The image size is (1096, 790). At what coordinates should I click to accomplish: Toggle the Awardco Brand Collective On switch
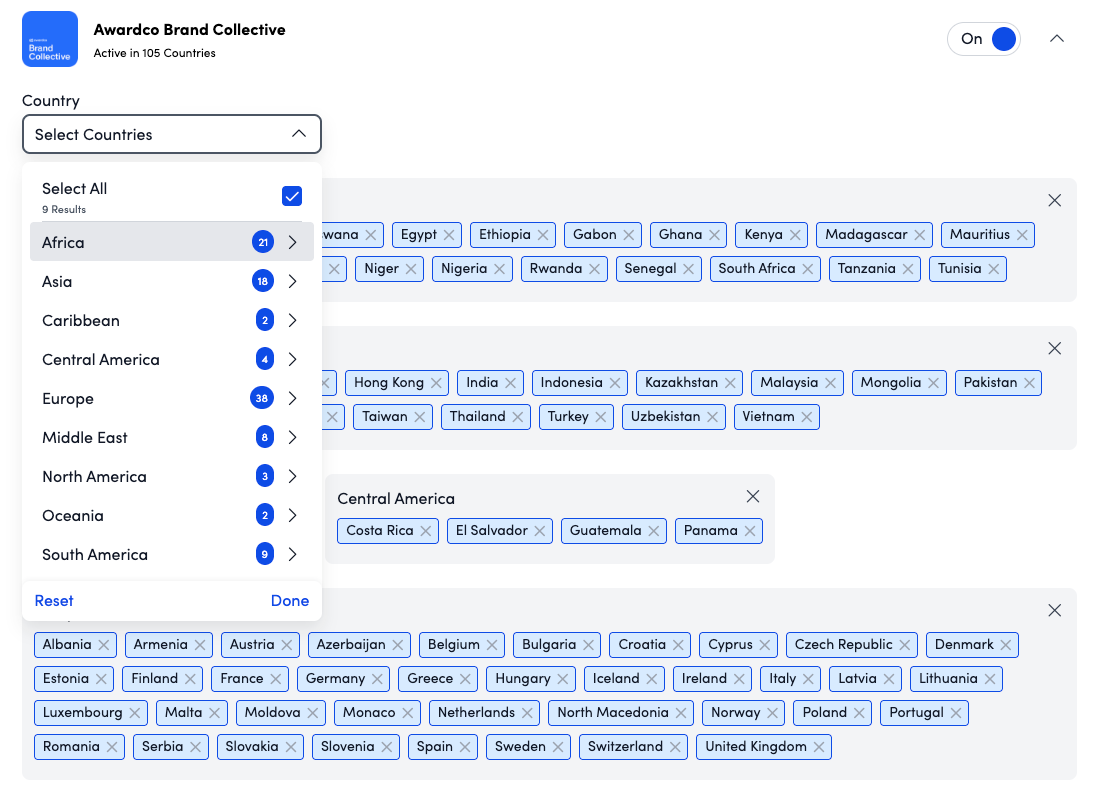(x=983, y=39)
